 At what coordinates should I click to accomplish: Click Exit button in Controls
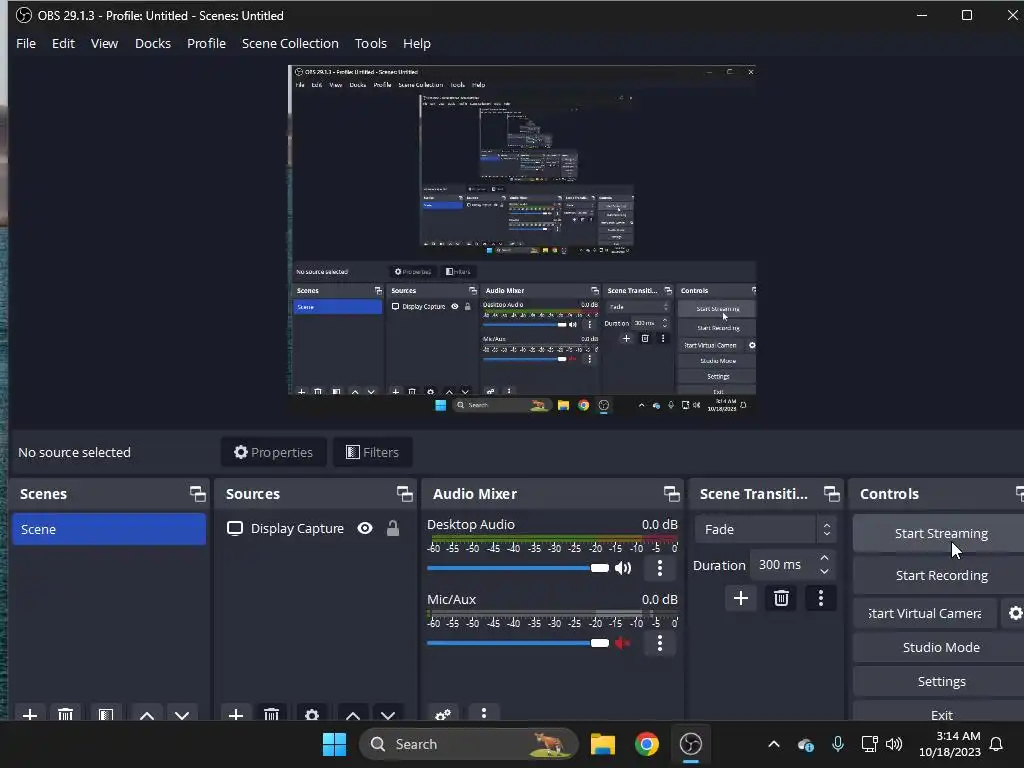pyautogui.click(x=940, y=713)
